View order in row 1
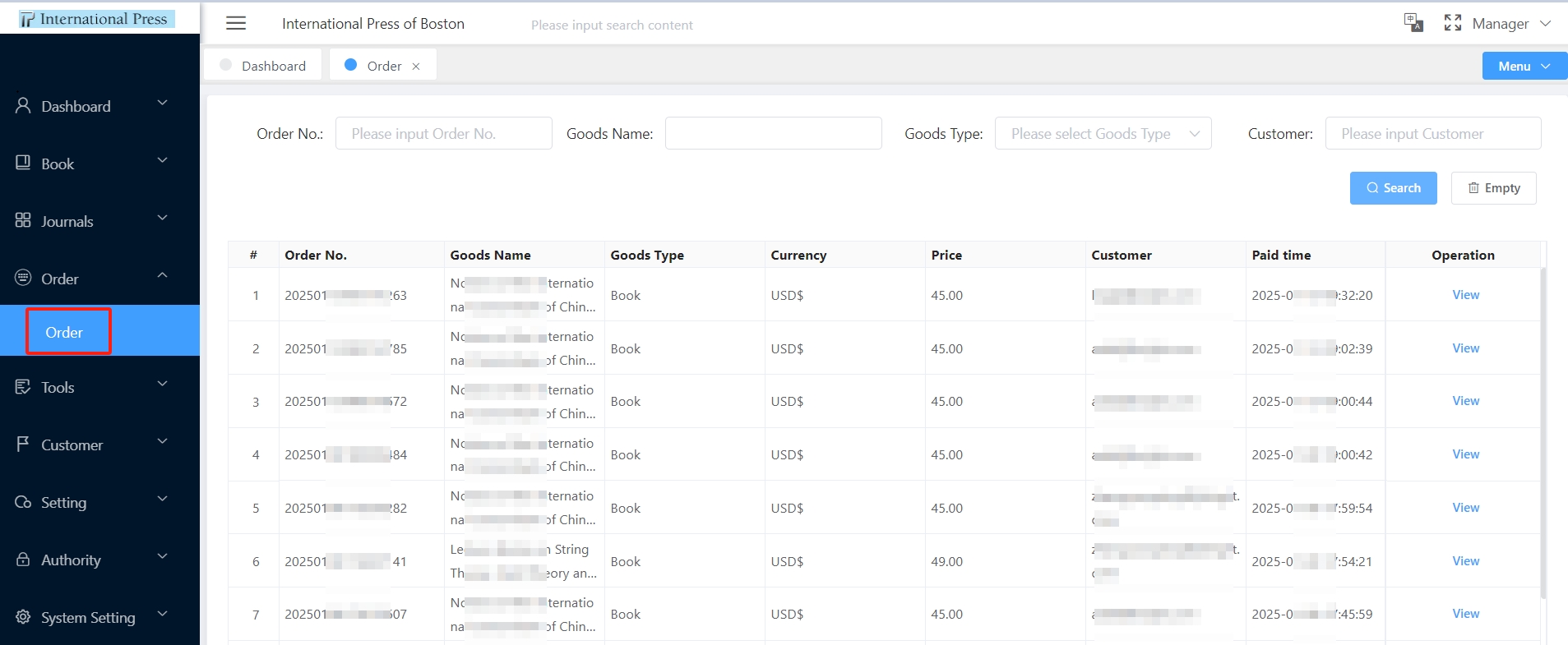Screen dimensions: 1568x645 pos(1465,295)
